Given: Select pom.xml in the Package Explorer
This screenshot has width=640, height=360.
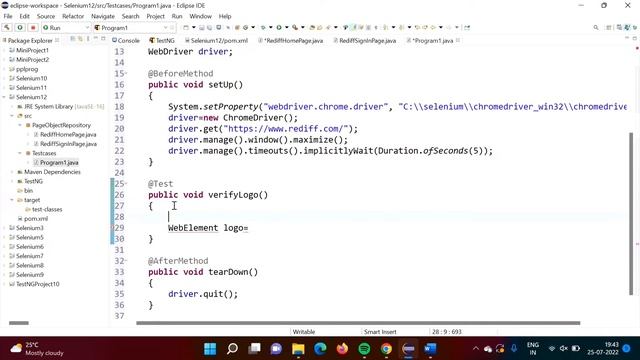Looking at the screenshot, I should (x=32, y=219).
